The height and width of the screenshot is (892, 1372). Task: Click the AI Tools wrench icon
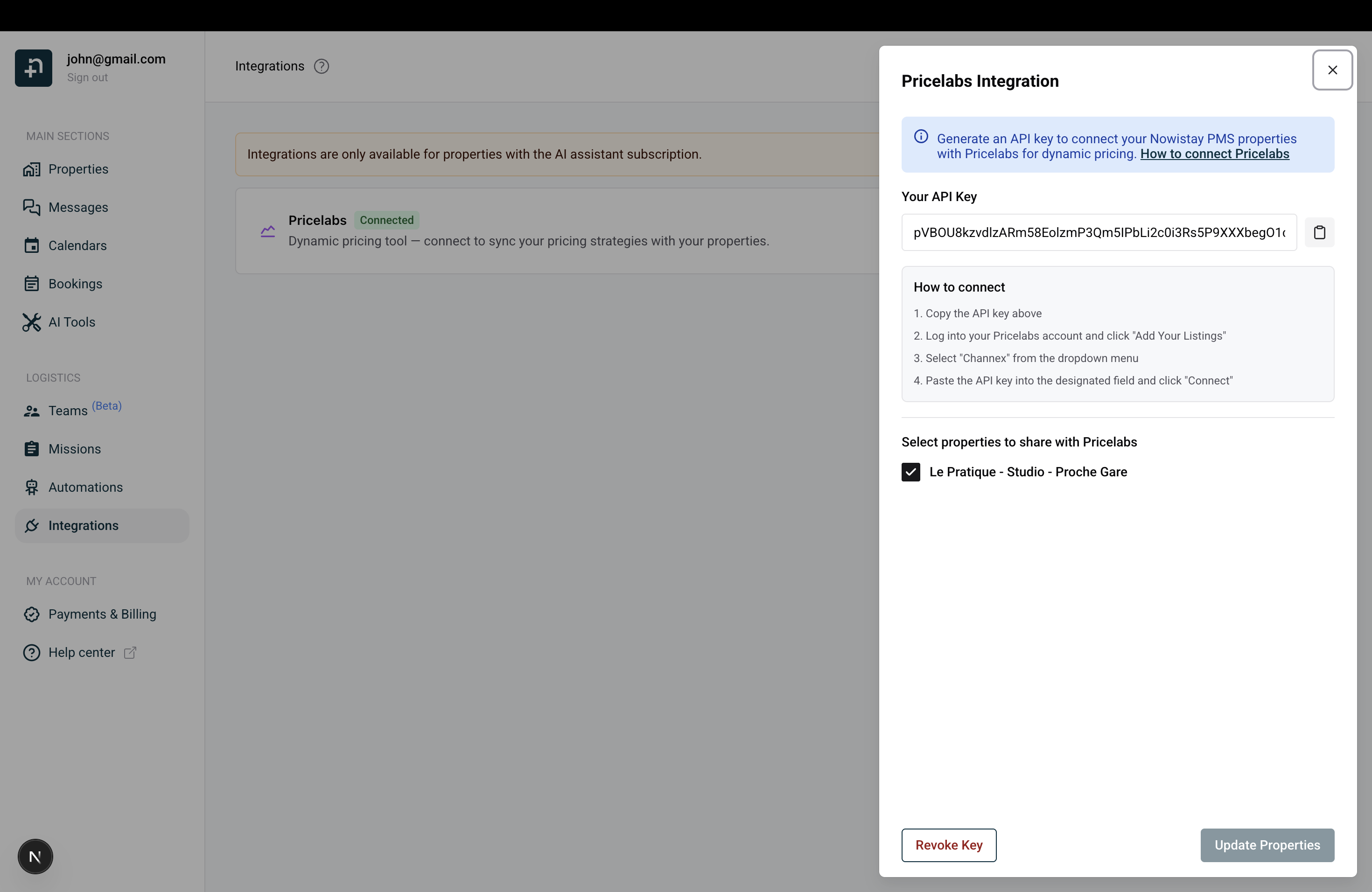coord(32,322)
